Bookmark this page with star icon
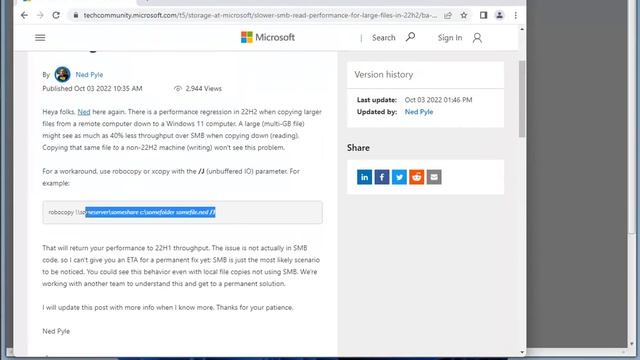640x360 pixels. pos(464,16)
